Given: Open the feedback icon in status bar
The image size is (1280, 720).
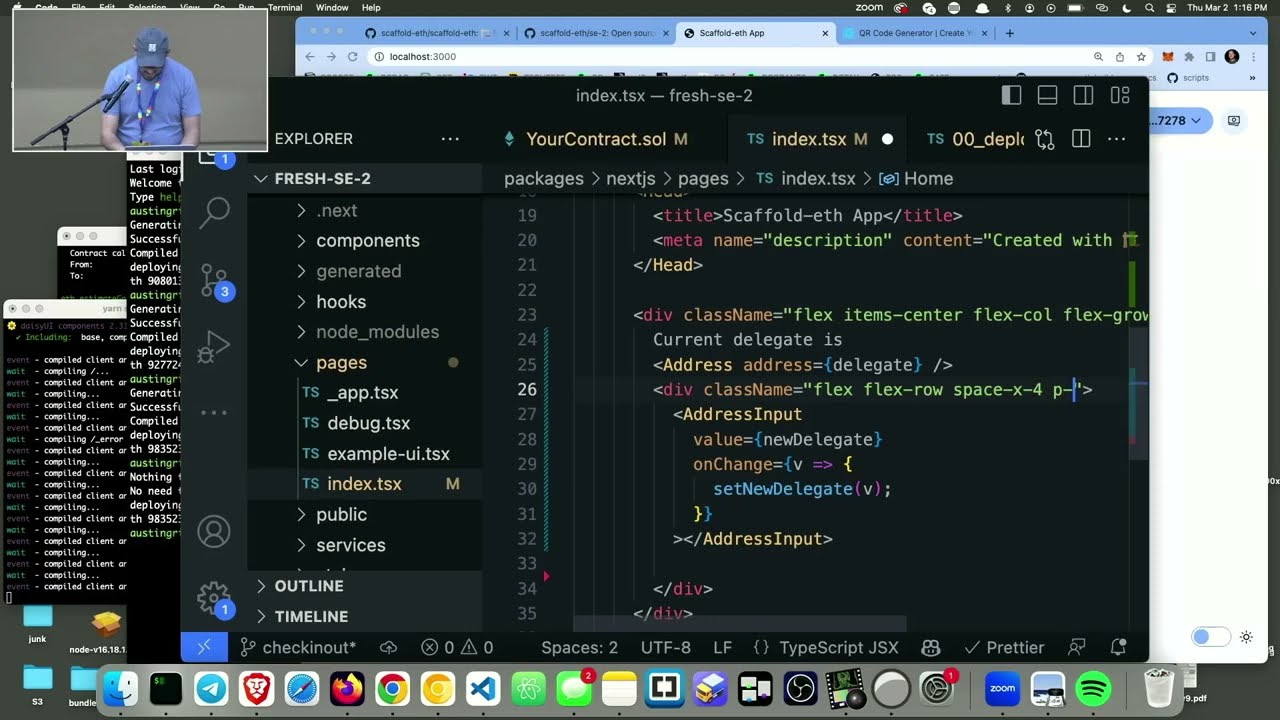Looking at the screenshot, I should pyautogui.click(x=1076, y=648).
